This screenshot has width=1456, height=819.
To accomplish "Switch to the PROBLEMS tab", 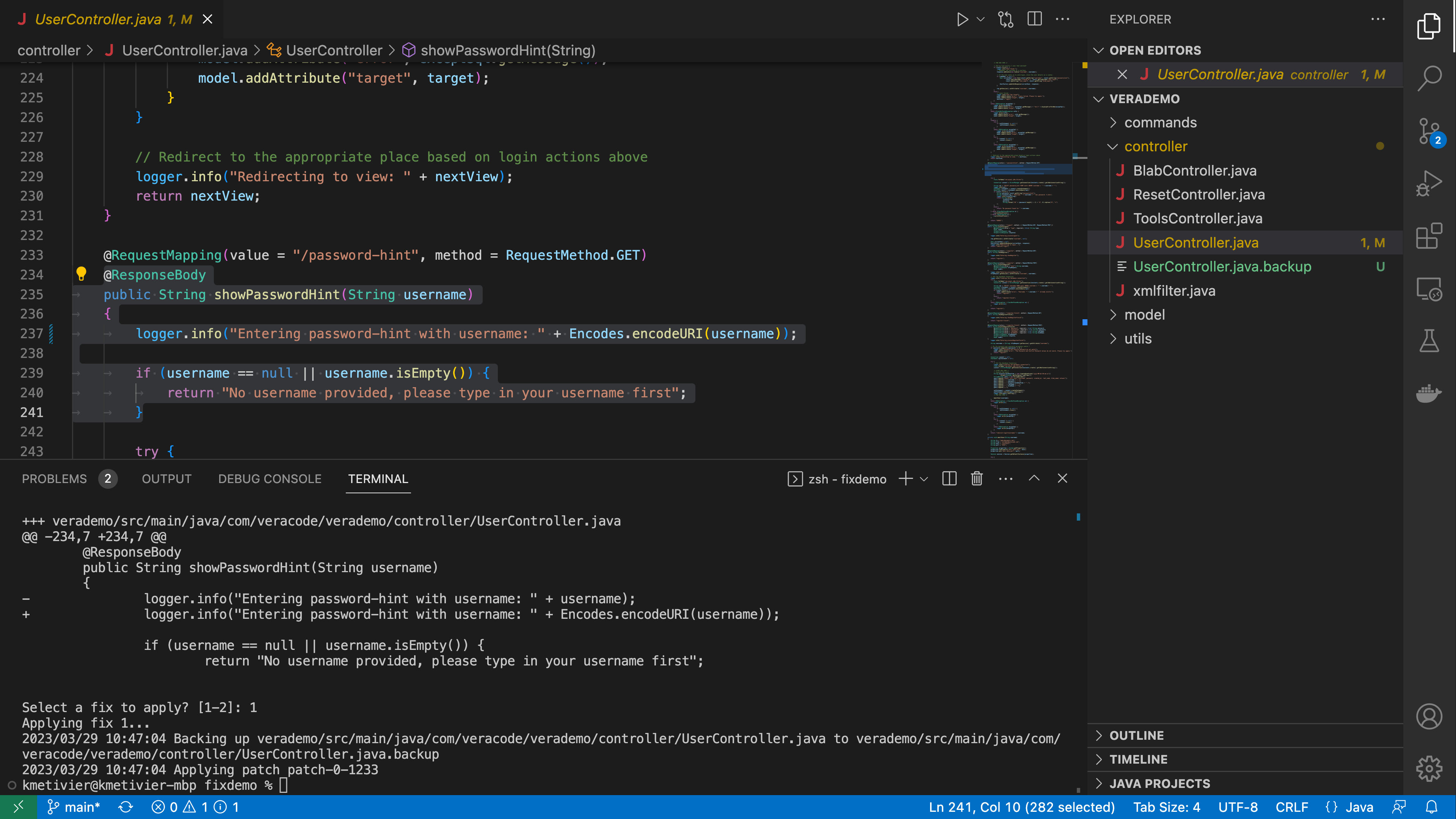I will click(x=54, y=479).
